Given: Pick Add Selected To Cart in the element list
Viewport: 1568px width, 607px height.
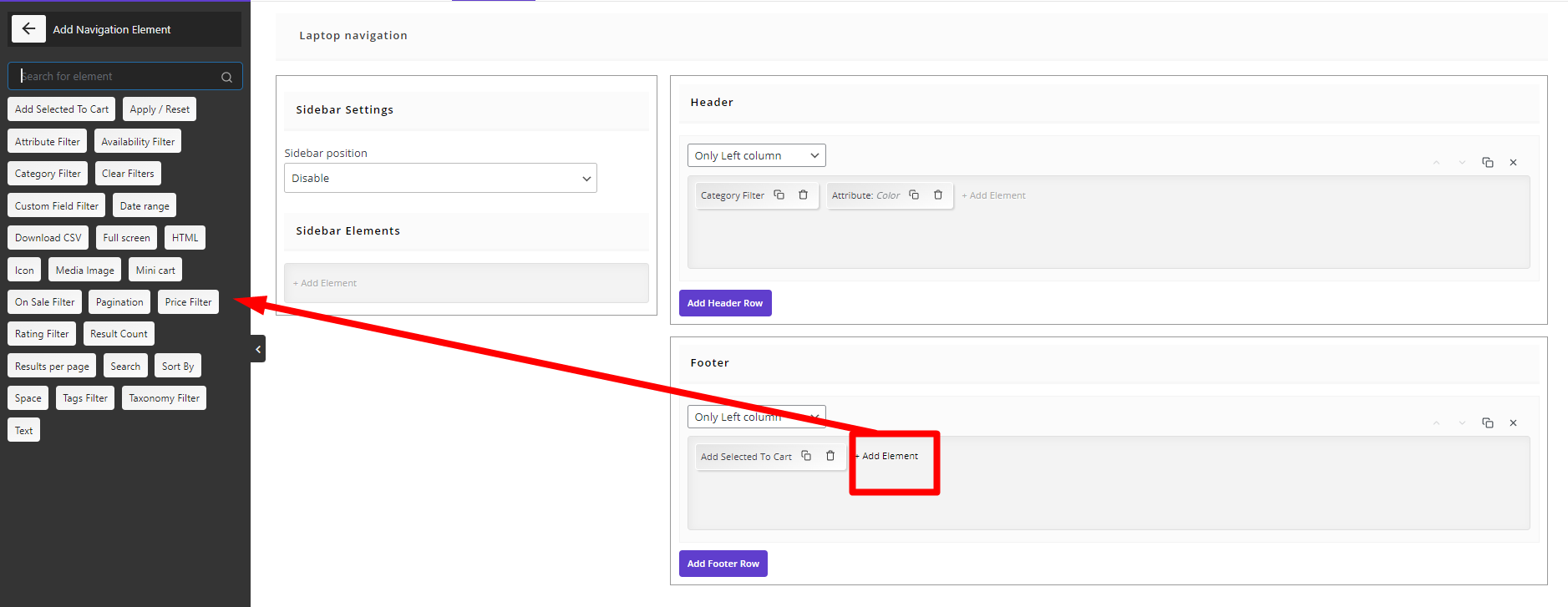Looking at the screenshot, I should tap(62, 109).
